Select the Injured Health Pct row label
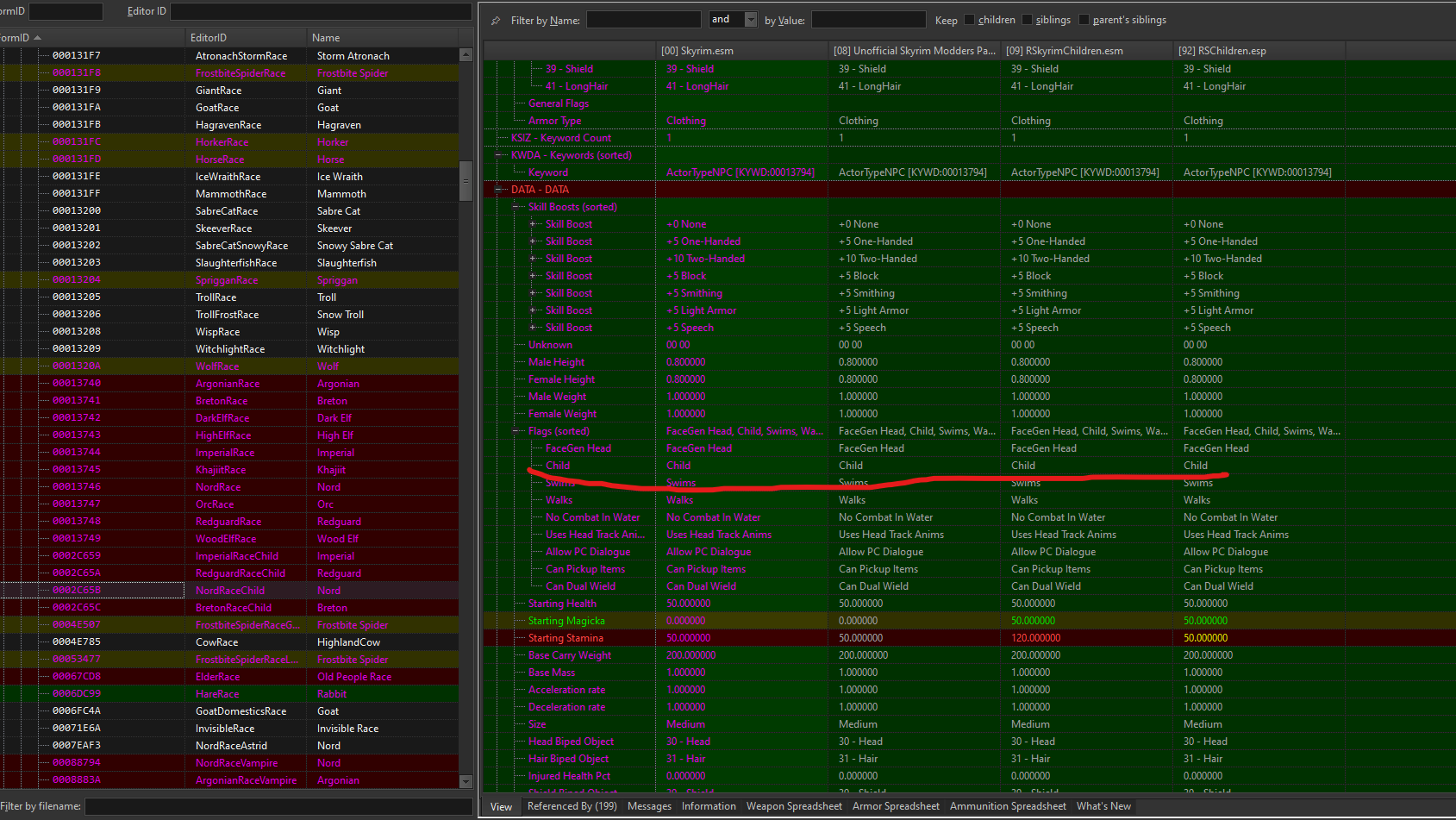Viewport: 1456px width, 820px height. click(569, 776)
